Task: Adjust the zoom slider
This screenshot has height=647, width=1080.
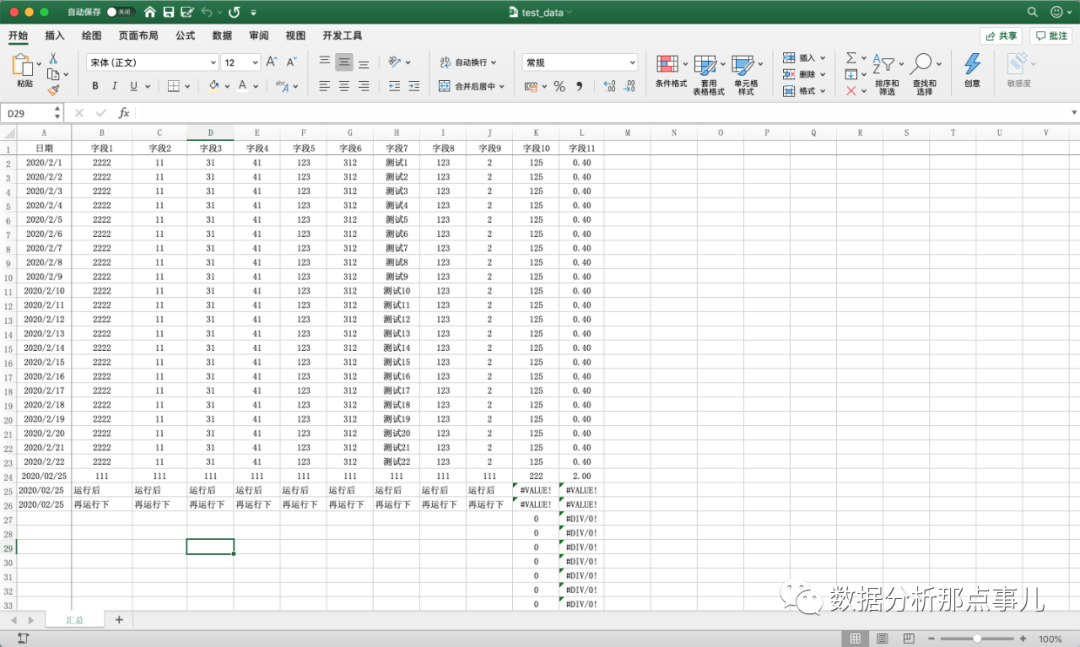Action: pyautogui.click(x=977, y=639)
